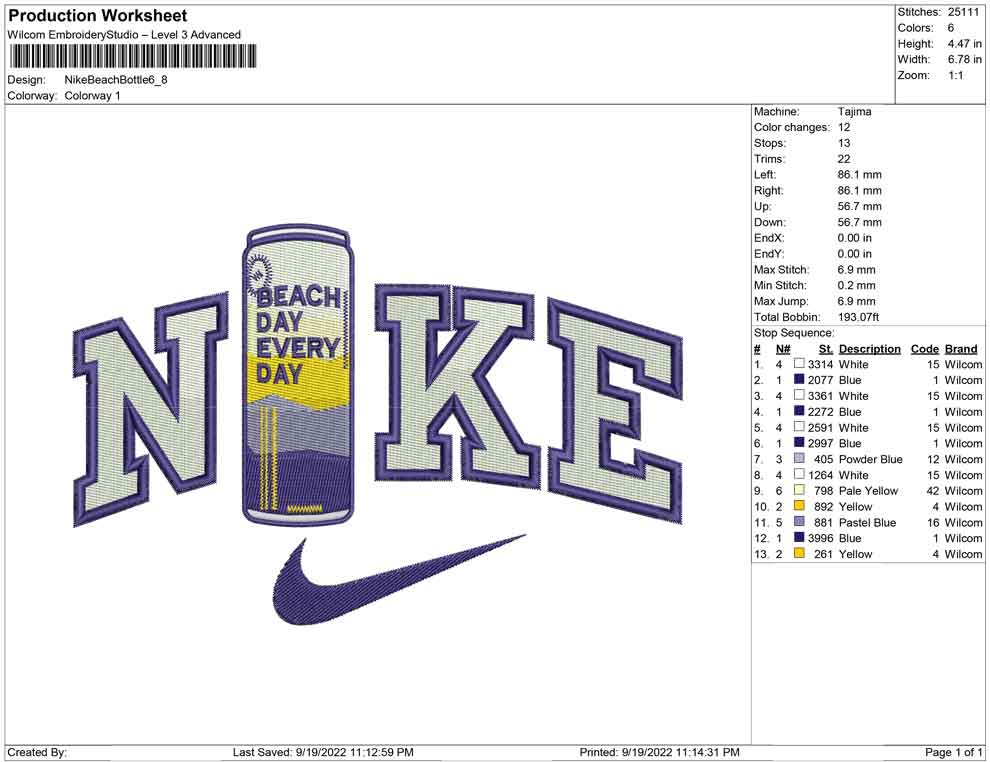The width and height of the screenshot is (990, 762).
Task: Click the 'Trims:' label
Action: point(770,158)
